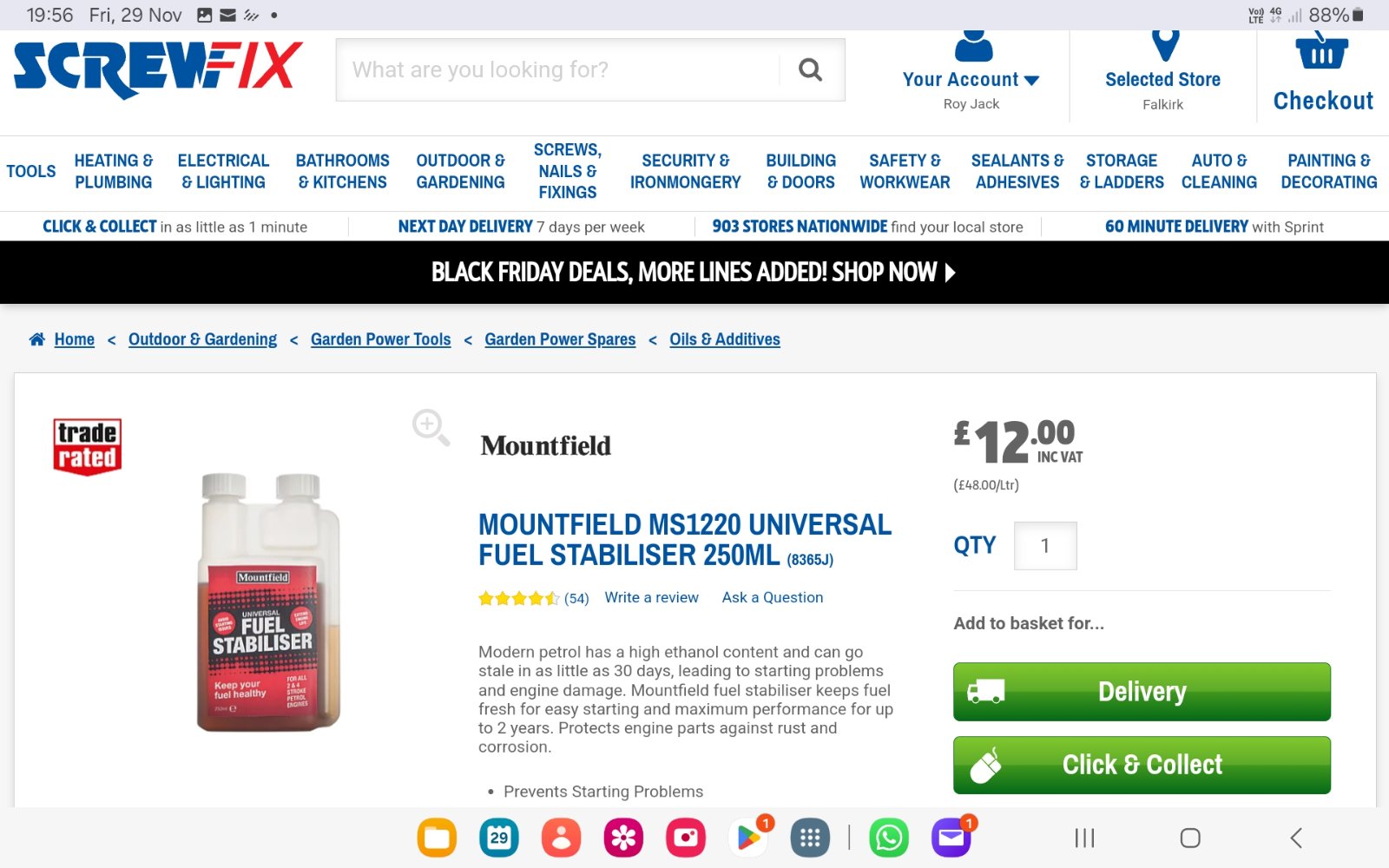Click the Screwfix logo
This screenshot has height=868, width=1389.
pos(158,69)
